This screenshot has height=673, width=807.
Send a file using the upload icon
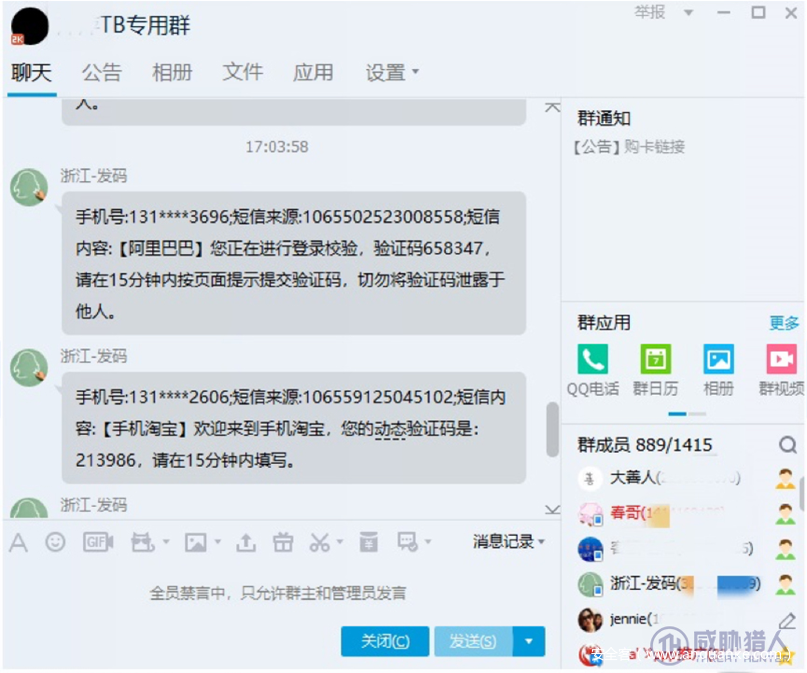(x=247, y=540)
